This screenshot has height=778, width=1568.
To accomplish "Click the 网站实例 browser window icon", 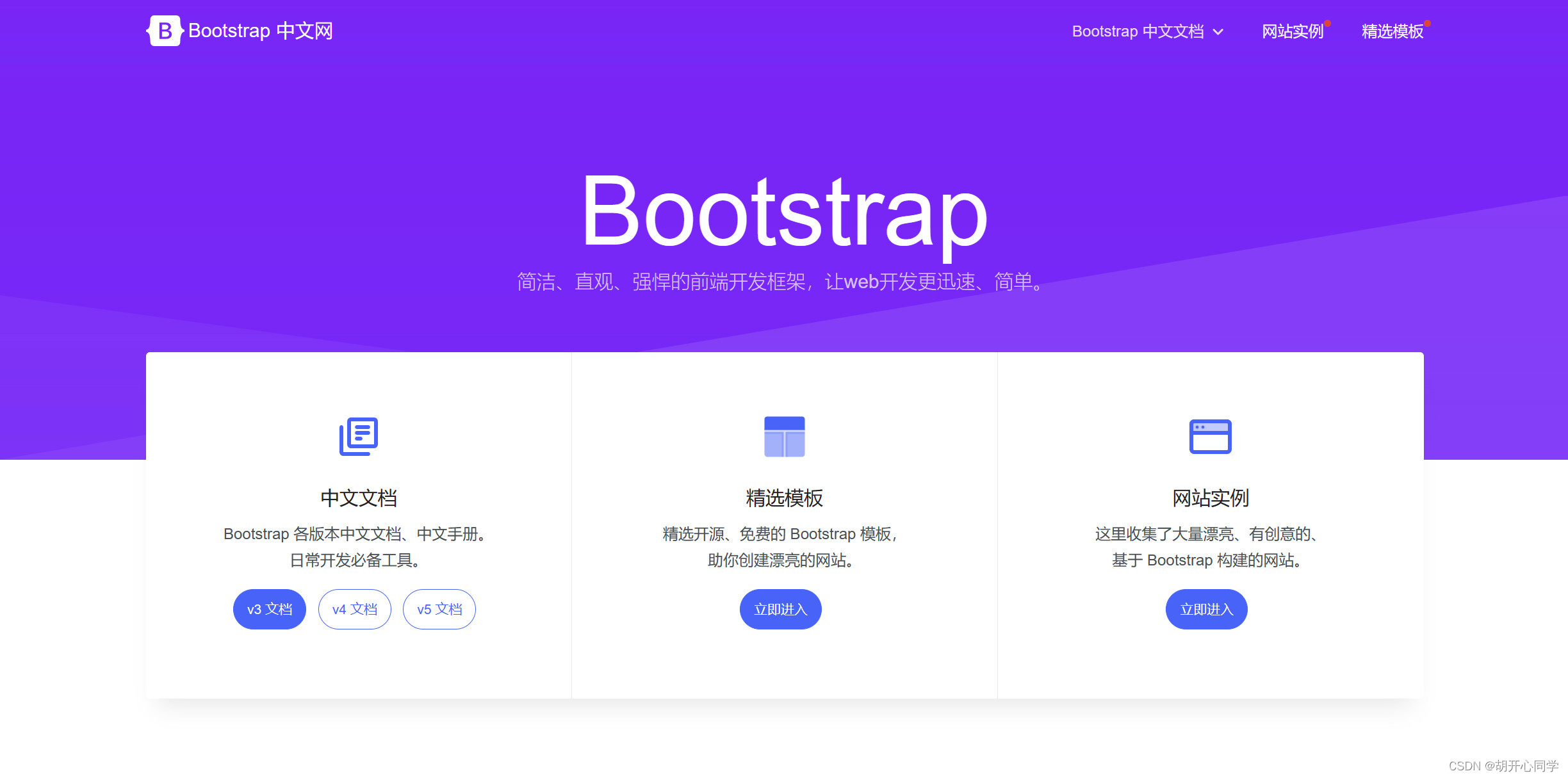I will point(1210,436).
